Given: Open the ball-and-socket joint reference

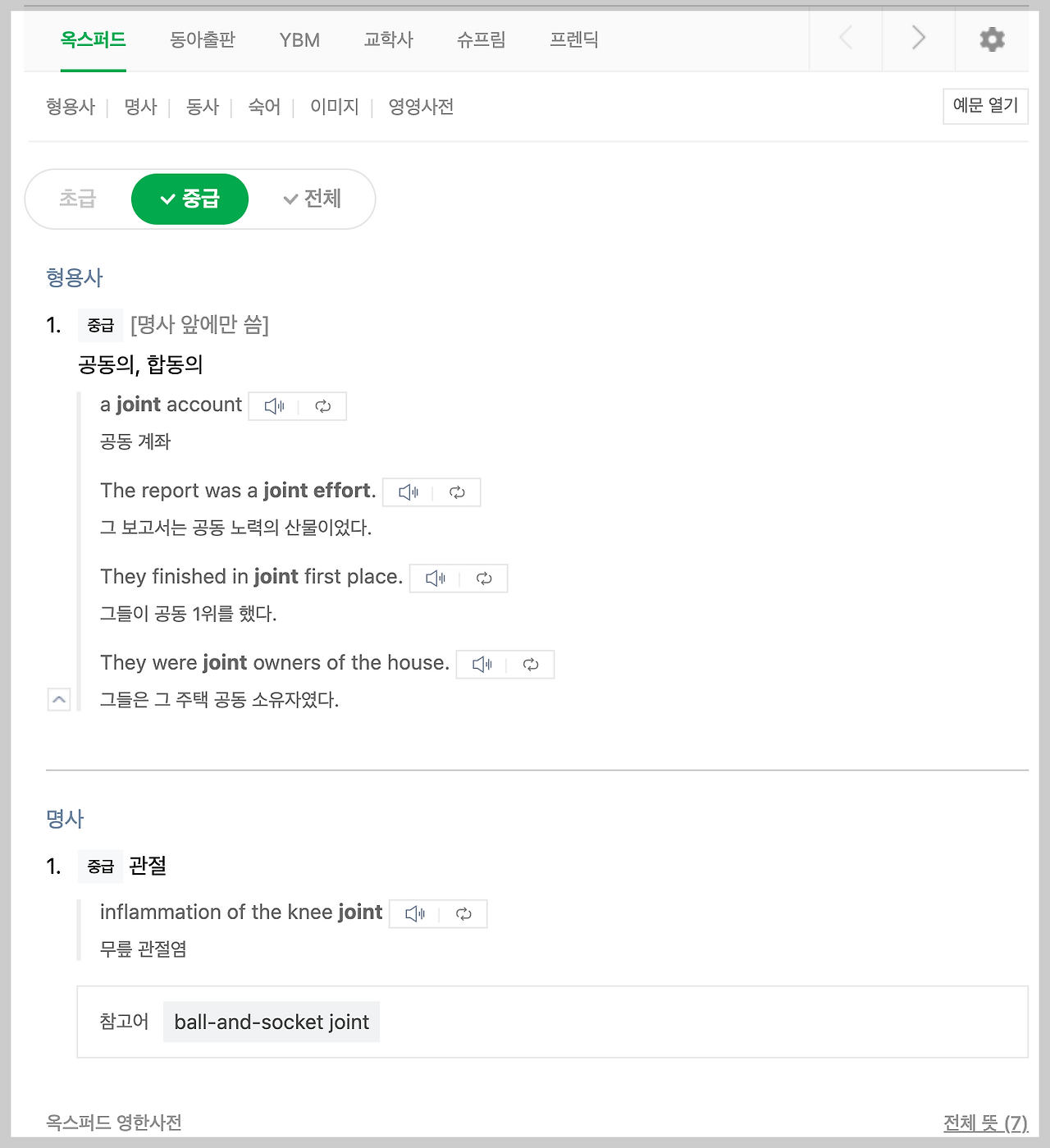Looking at the screenshot, I should 272,1022.
